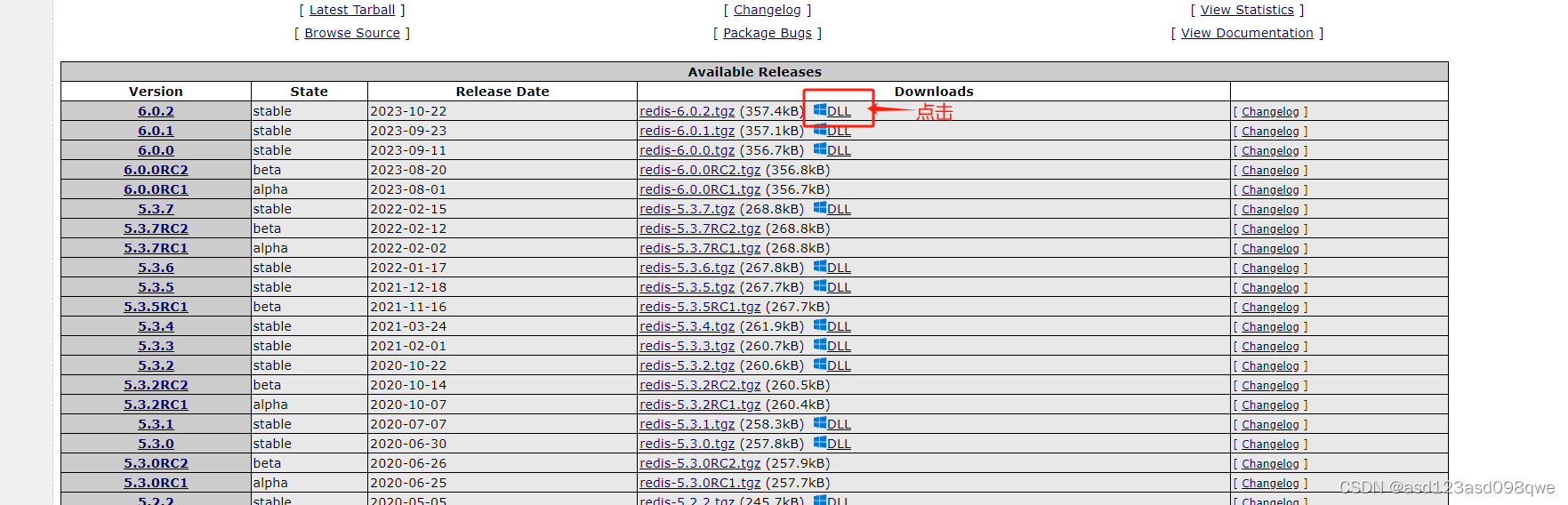
Task: Download redis-5.3.3.tgz
Action: pos(688,346)
